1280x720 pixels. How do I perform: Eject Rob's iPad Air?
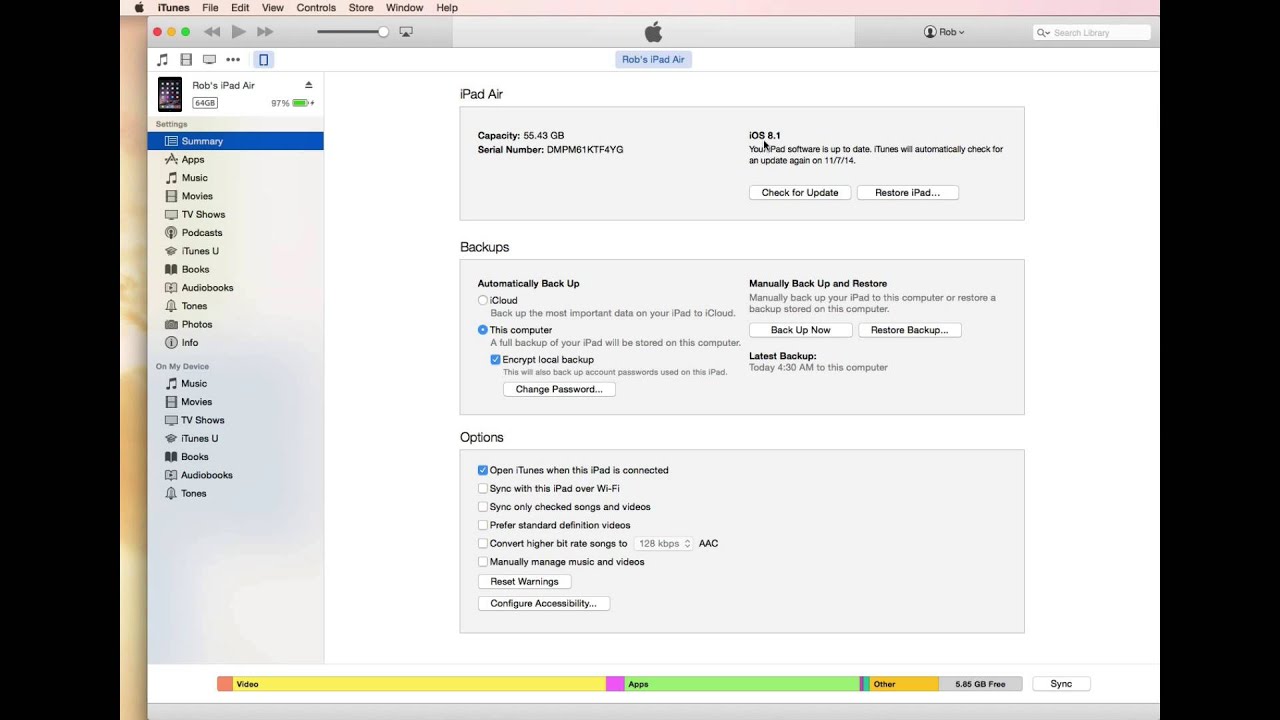[309, 85]
